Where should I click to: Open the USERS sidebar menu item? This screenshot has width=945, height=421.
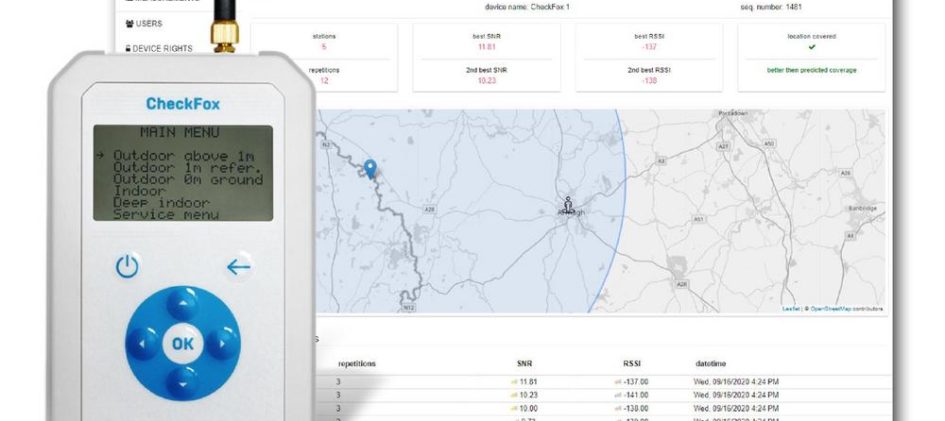tap(143, 23)
